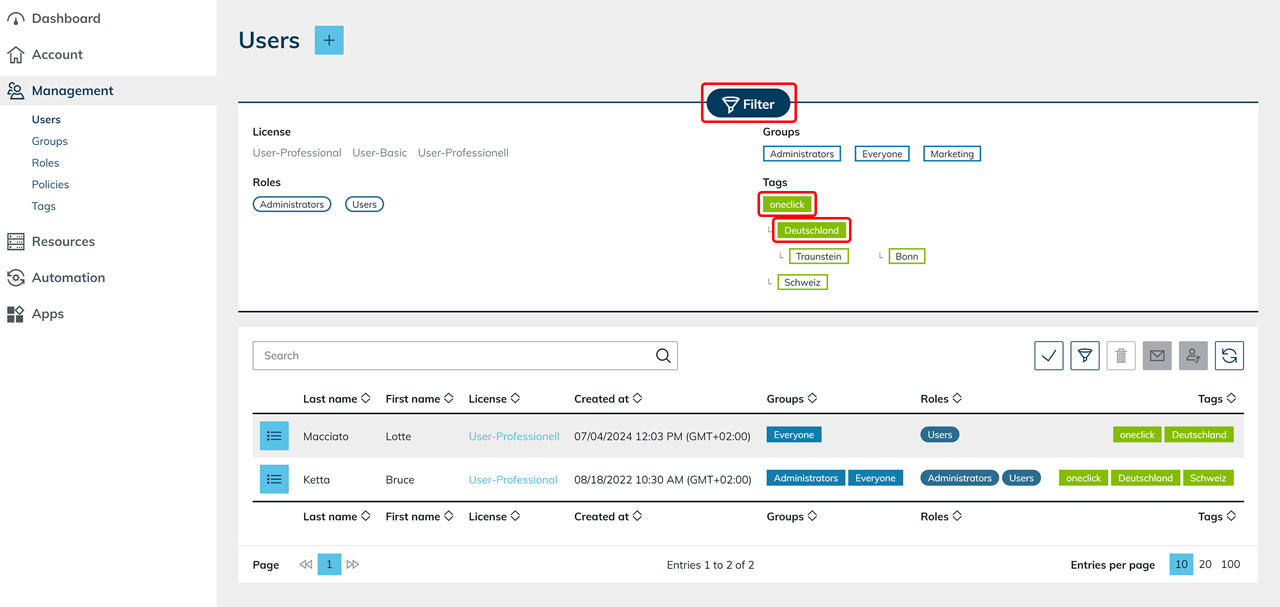Open the Resources menu in sidebar
The height and width of the screenshot is (607, 1280).
(x=63, y=242)
